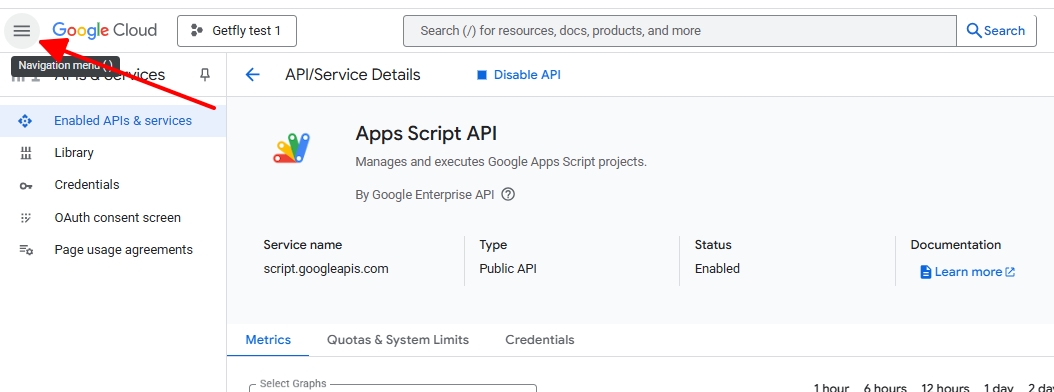This screenshot has width=1054, height=392.
Task: Go back with the left arrow
Action: point(253,75)
